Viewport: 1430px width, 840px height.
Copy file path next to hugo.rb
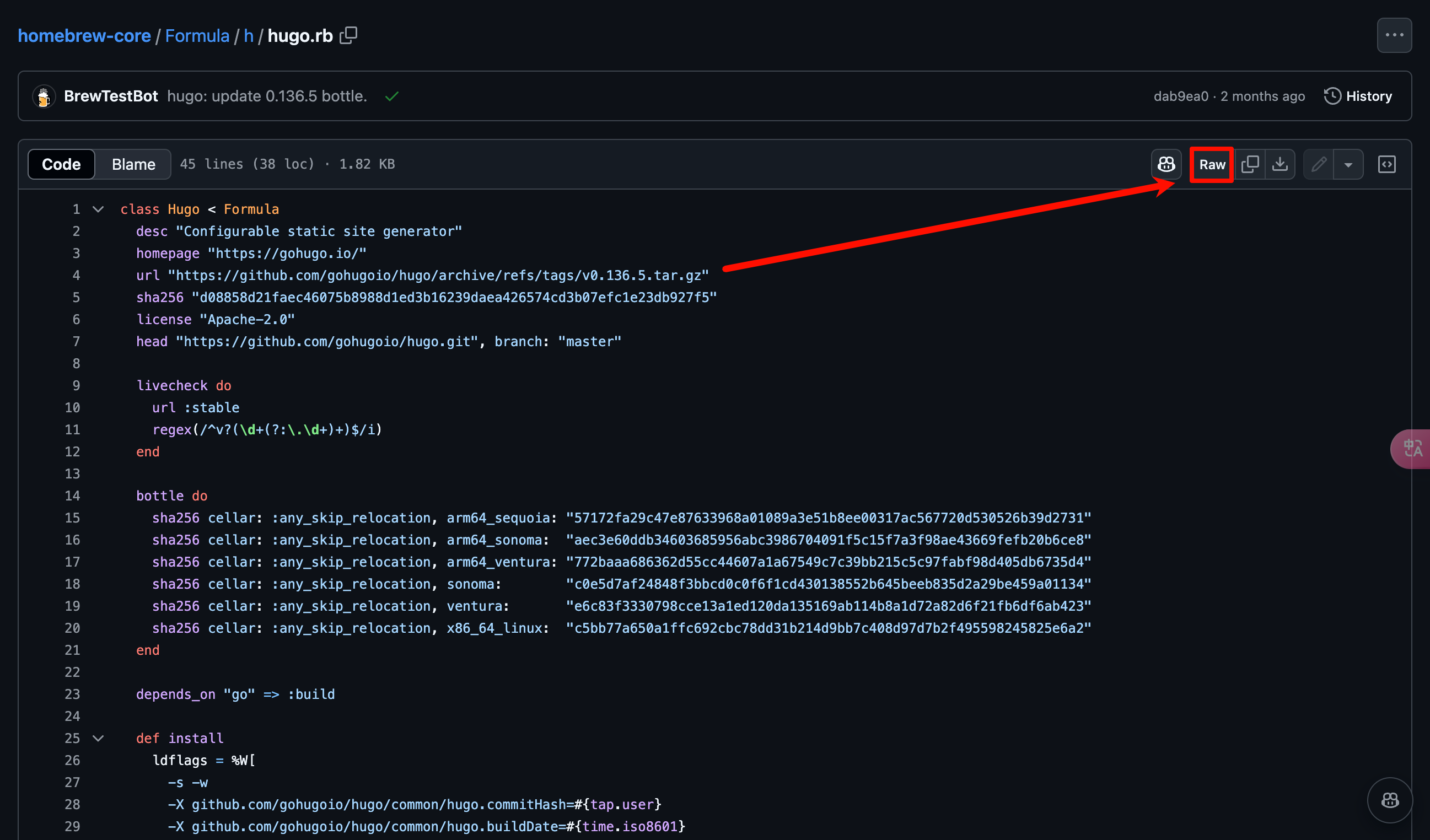(348, 36)
